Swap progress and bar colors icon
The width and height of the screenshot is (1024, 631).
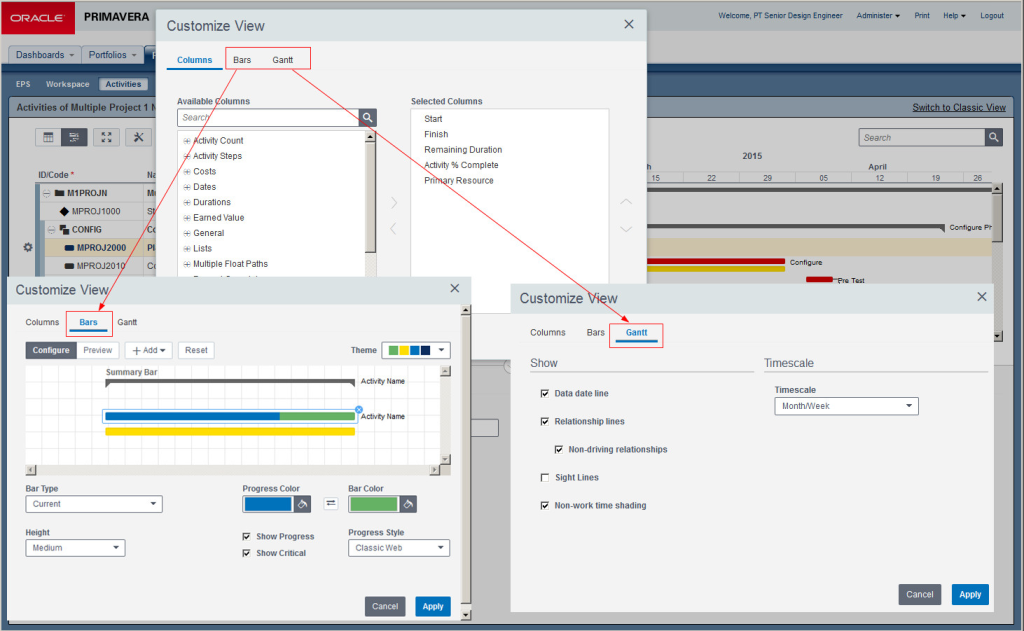(x=331, y=503)
